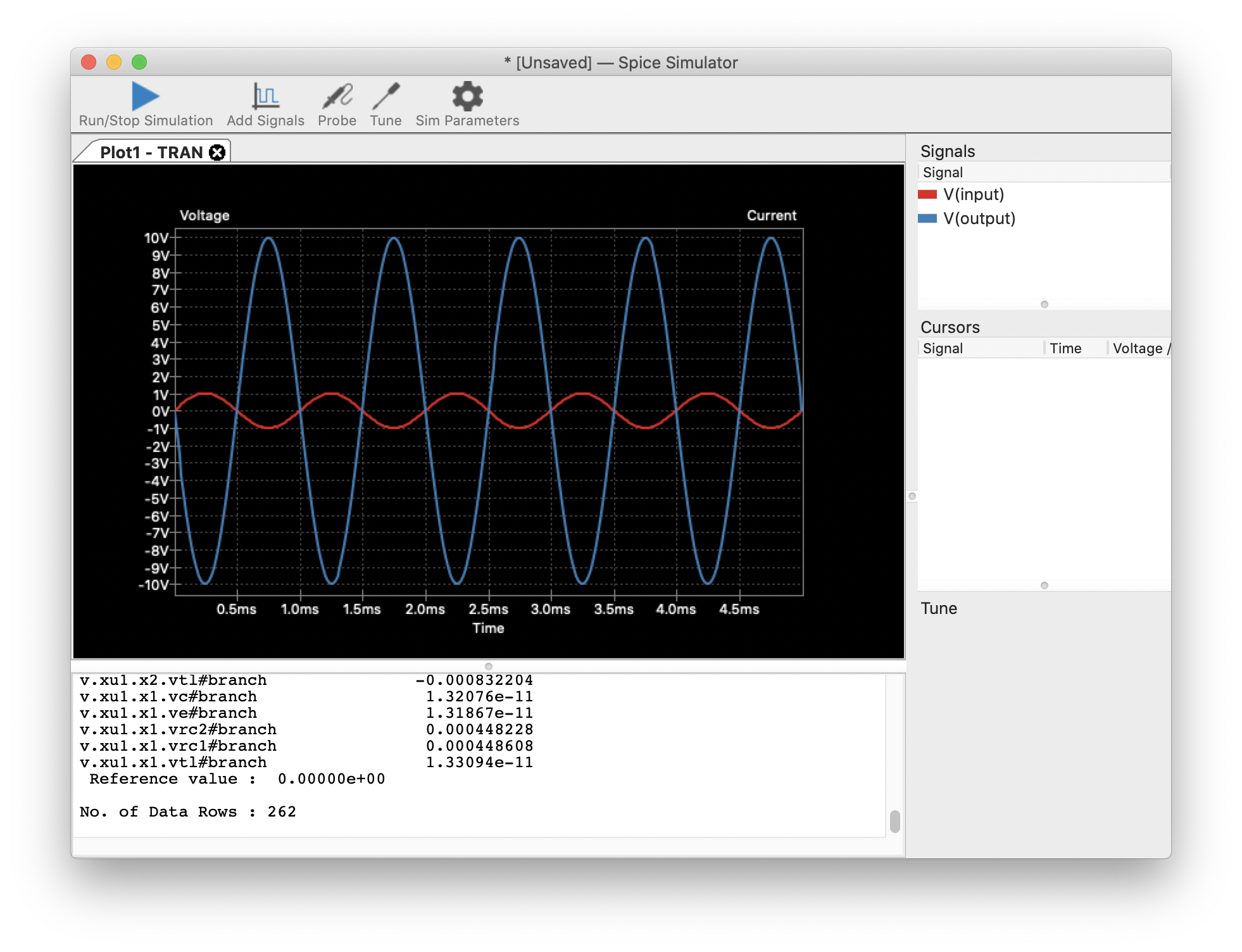This screenshot has width=1242, height=952.
Task: Click the Current axis title
Action: tap(772, 215)
